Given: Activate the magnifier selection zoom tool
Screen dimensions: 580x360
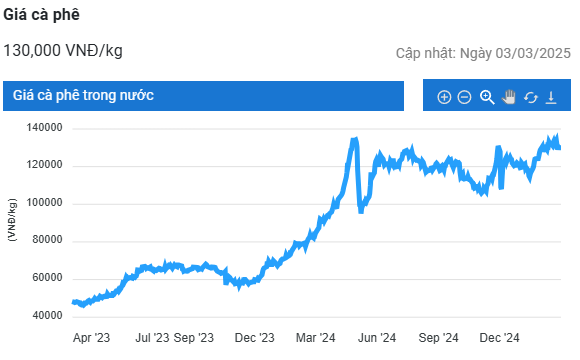Looking at the screenshot, I should tap(487, 97).
